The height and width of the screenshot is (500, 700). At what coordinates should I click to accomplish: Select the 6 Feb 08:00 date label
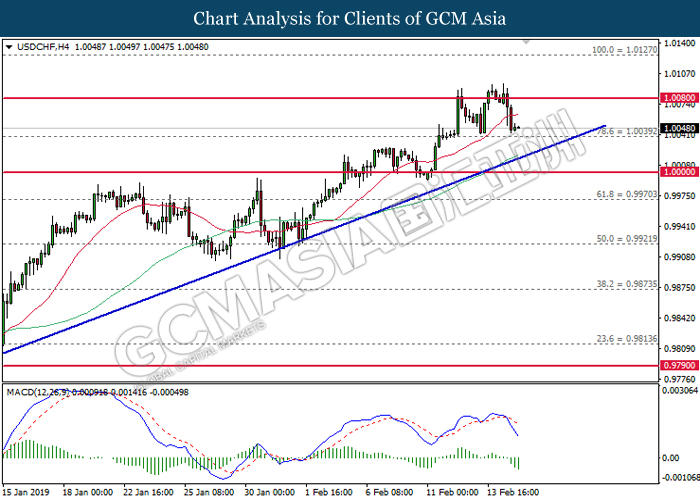point(387,492)
